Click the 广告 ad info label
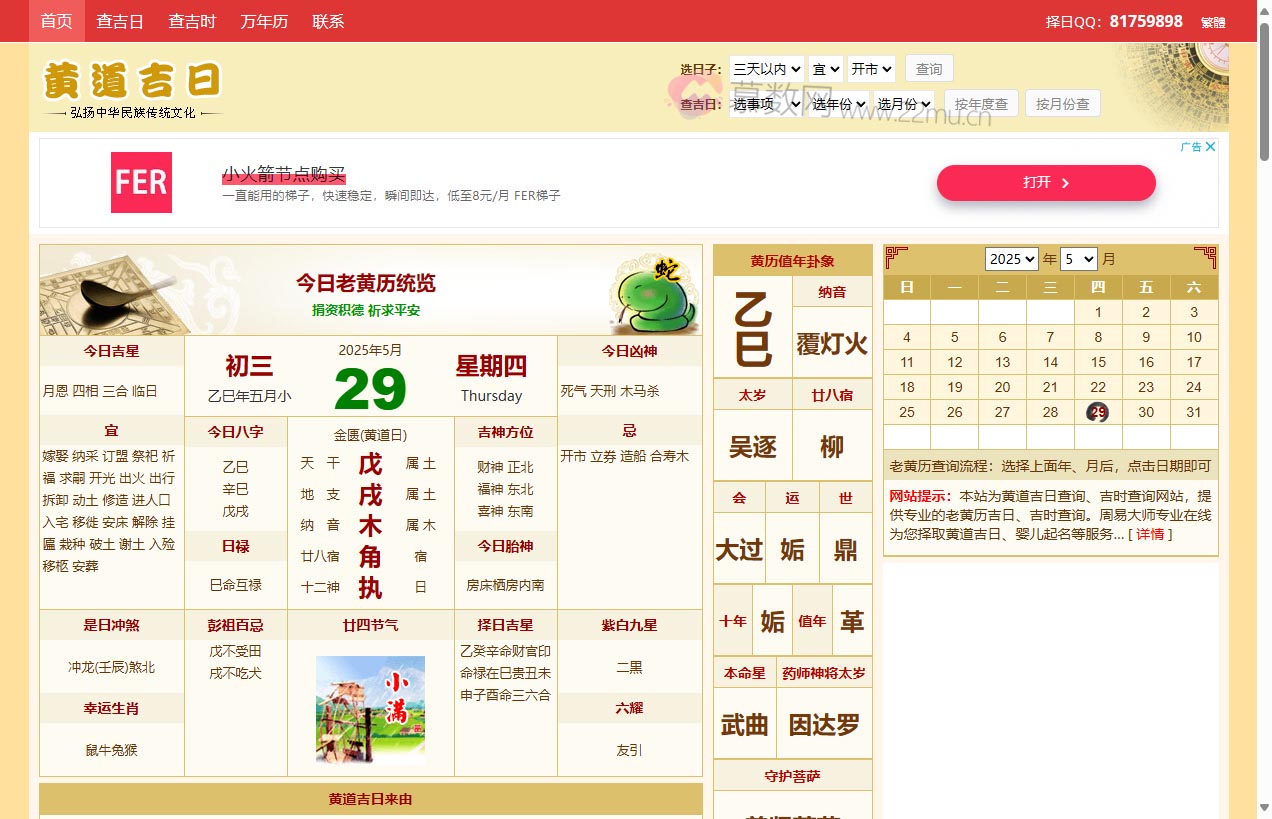The height and width of the screenshot is (819, 1272). (1190, 147)
